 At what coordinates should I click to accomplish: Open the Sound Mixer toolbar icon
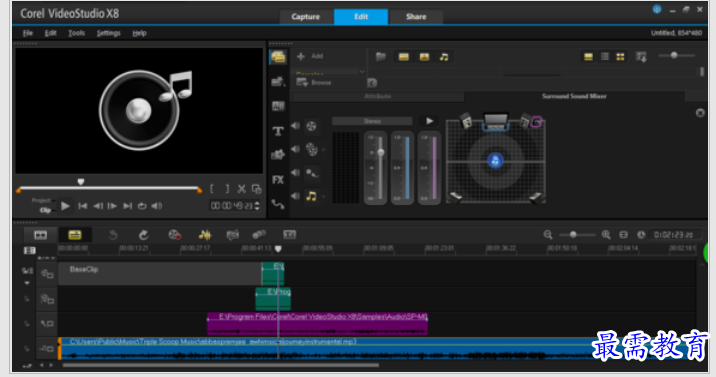click(205, 235)
